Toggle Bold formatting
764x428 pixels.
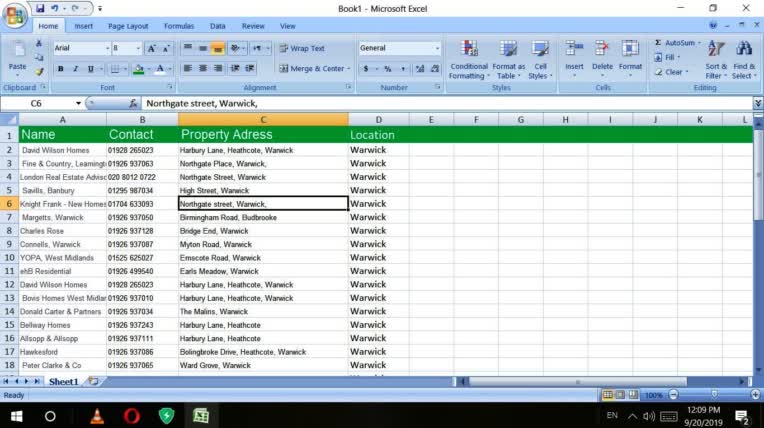point(60,69)
